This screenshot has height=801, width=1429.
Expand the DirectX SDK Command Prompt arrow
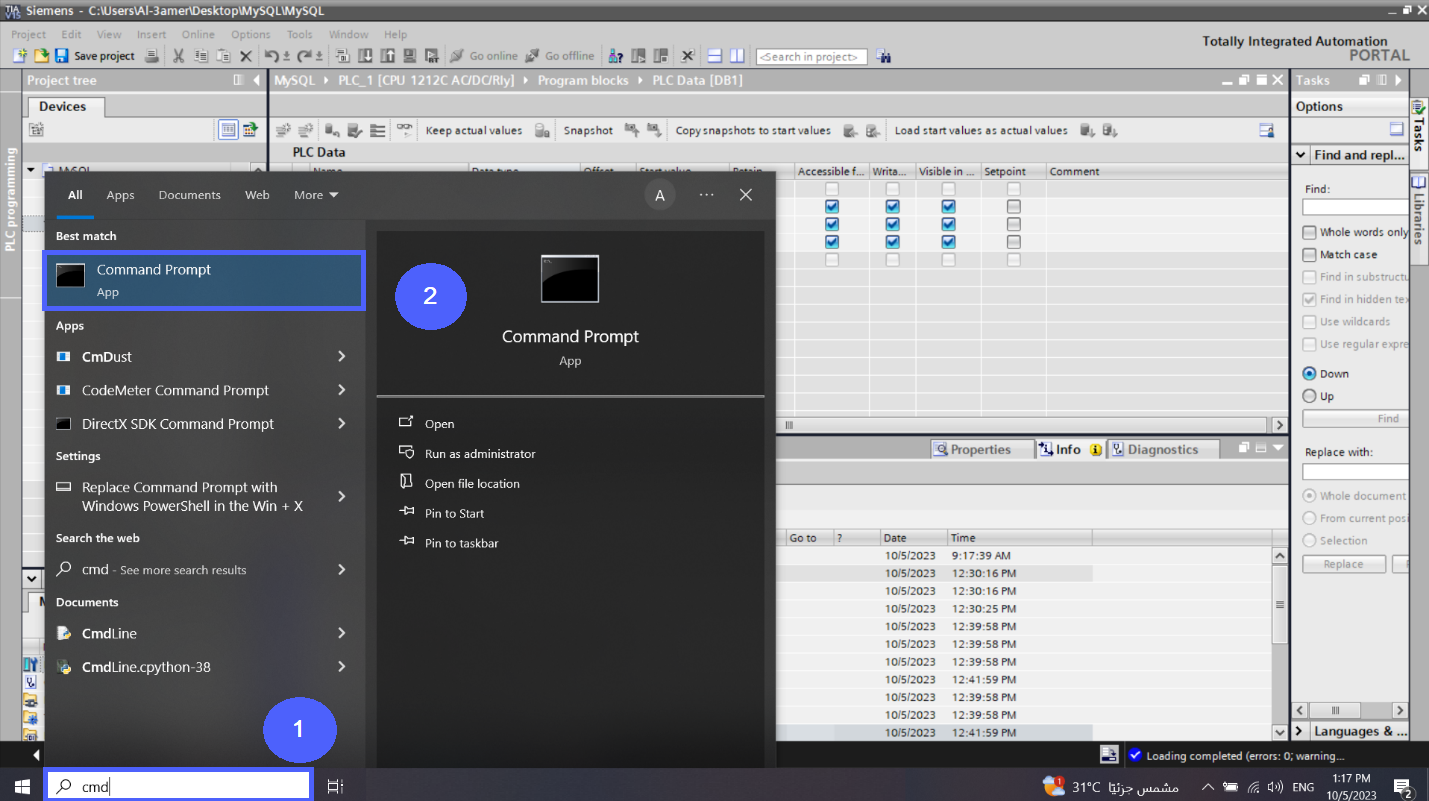pyautogui.click(x=342, y=424)
